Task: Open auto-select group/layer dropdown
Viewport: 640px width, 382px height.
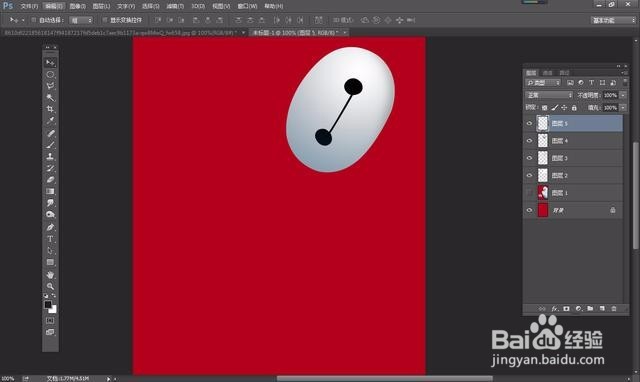Action: pos(81,20)
